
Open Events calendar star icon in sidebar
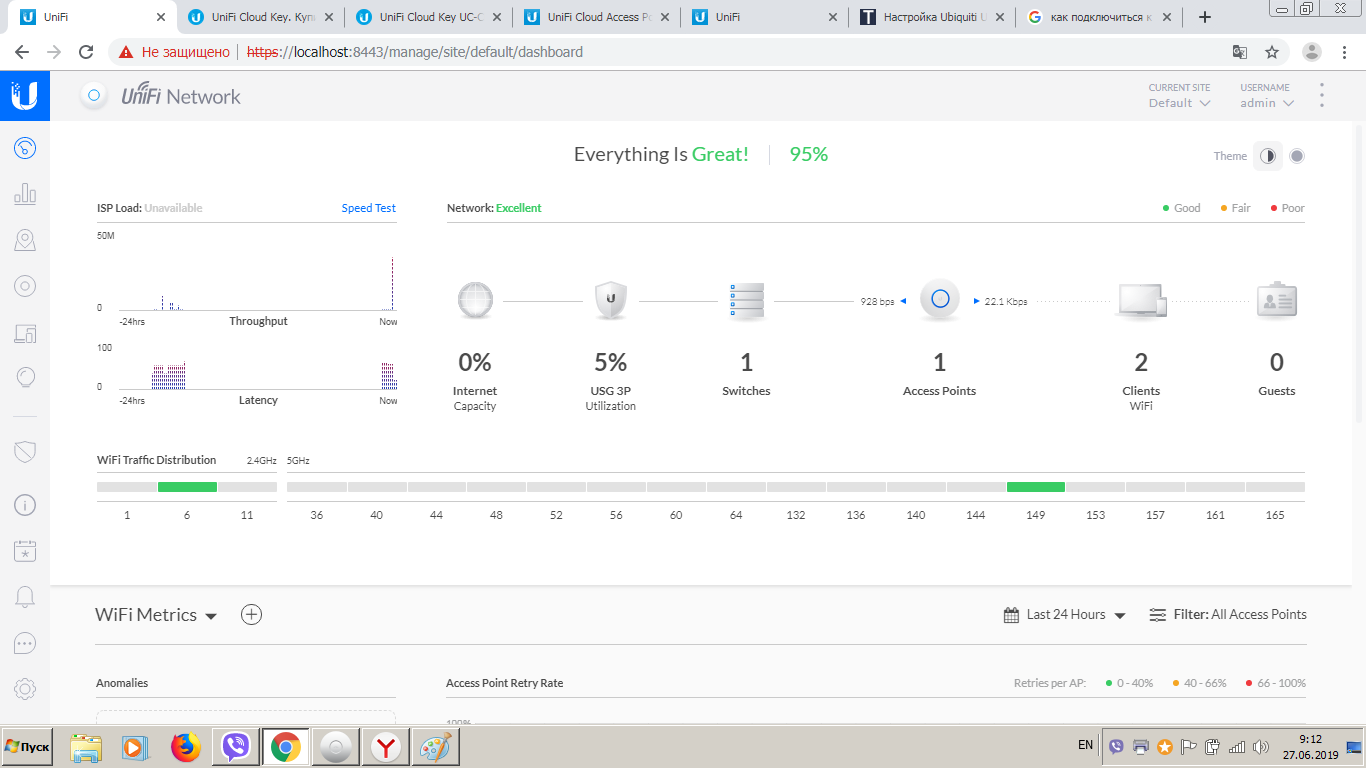[x=25, y=551]
